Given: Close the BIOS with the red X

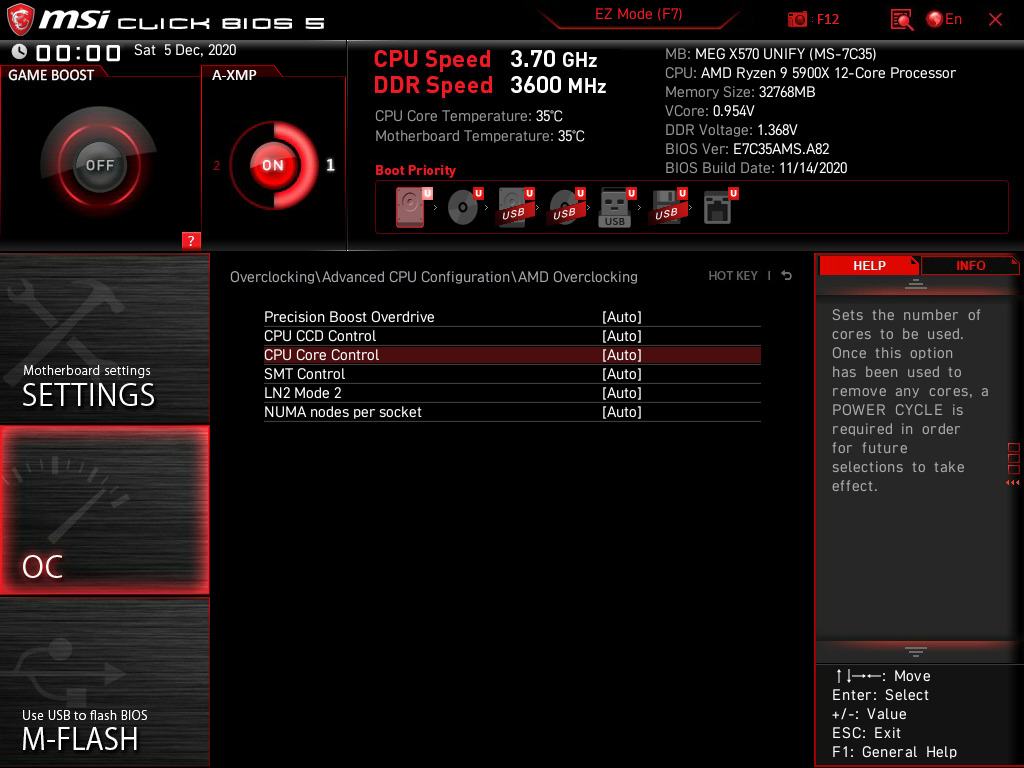Looking at the screenshot, I should tap(995, 20).
